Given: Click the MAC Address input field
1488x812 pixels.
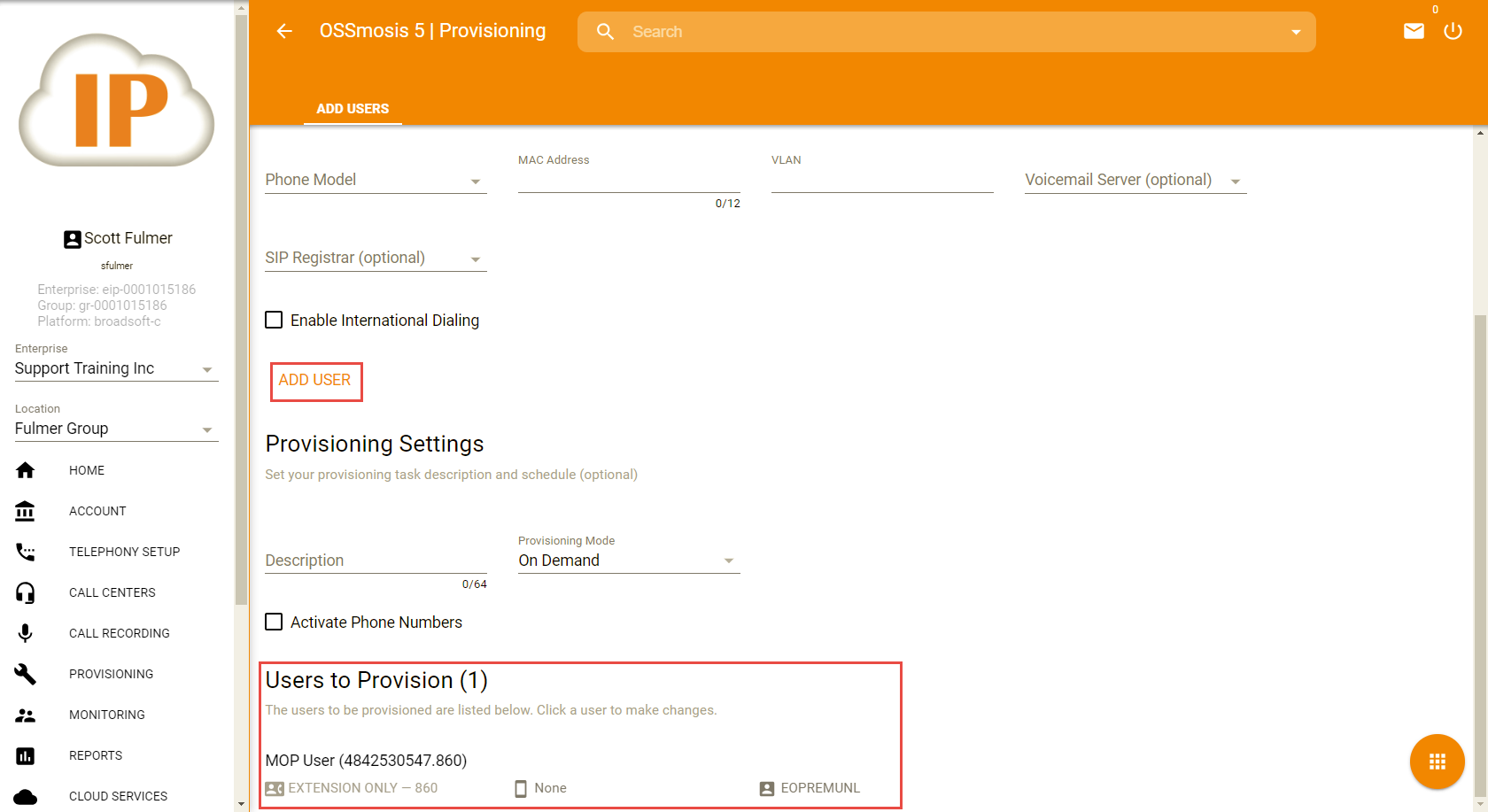Looking at the screenshot, I should [x=628, y=181].
